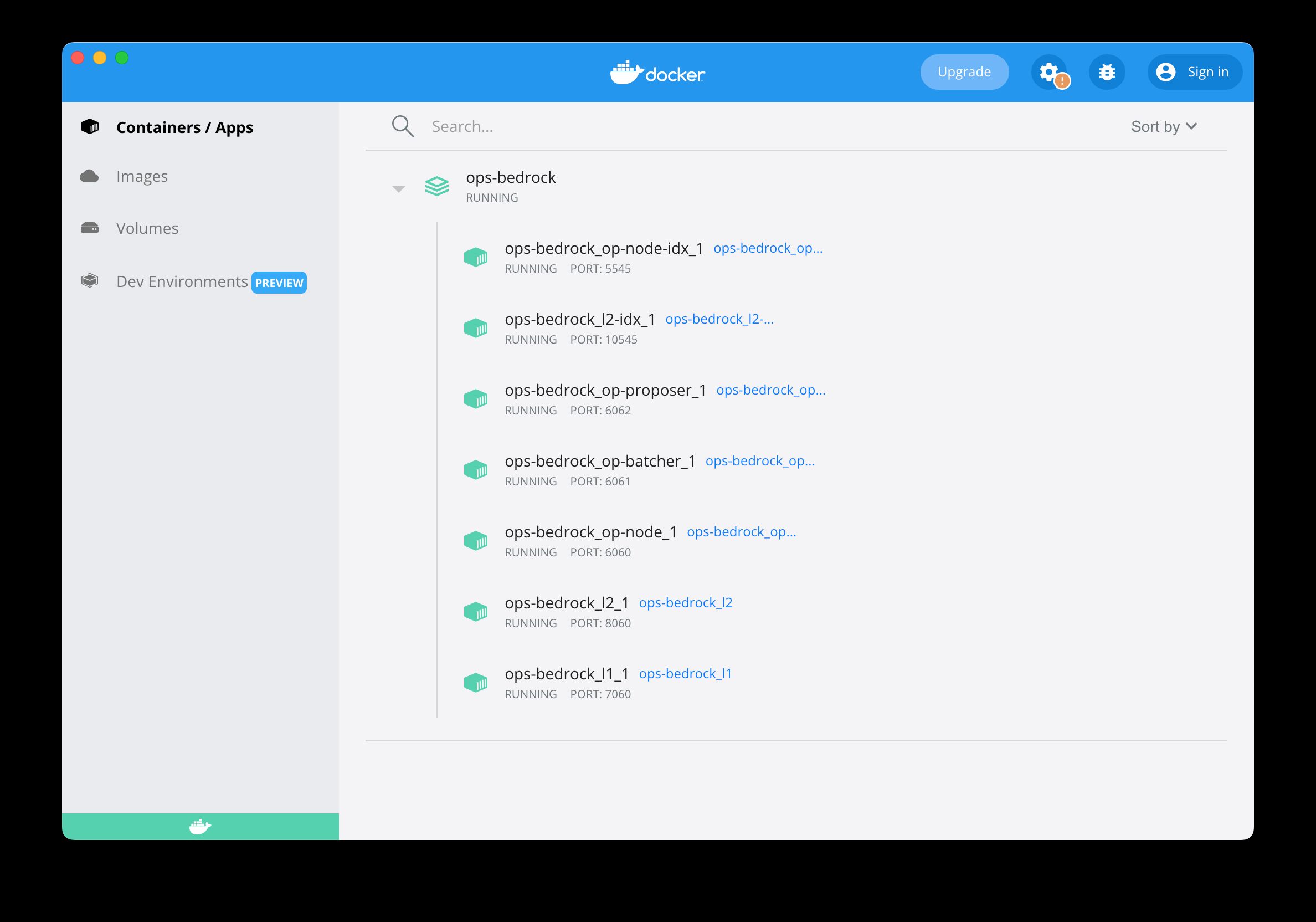Click container icon for ops-bedrock_op-node_1
1316x922 pixels.
tap(476, 541)
